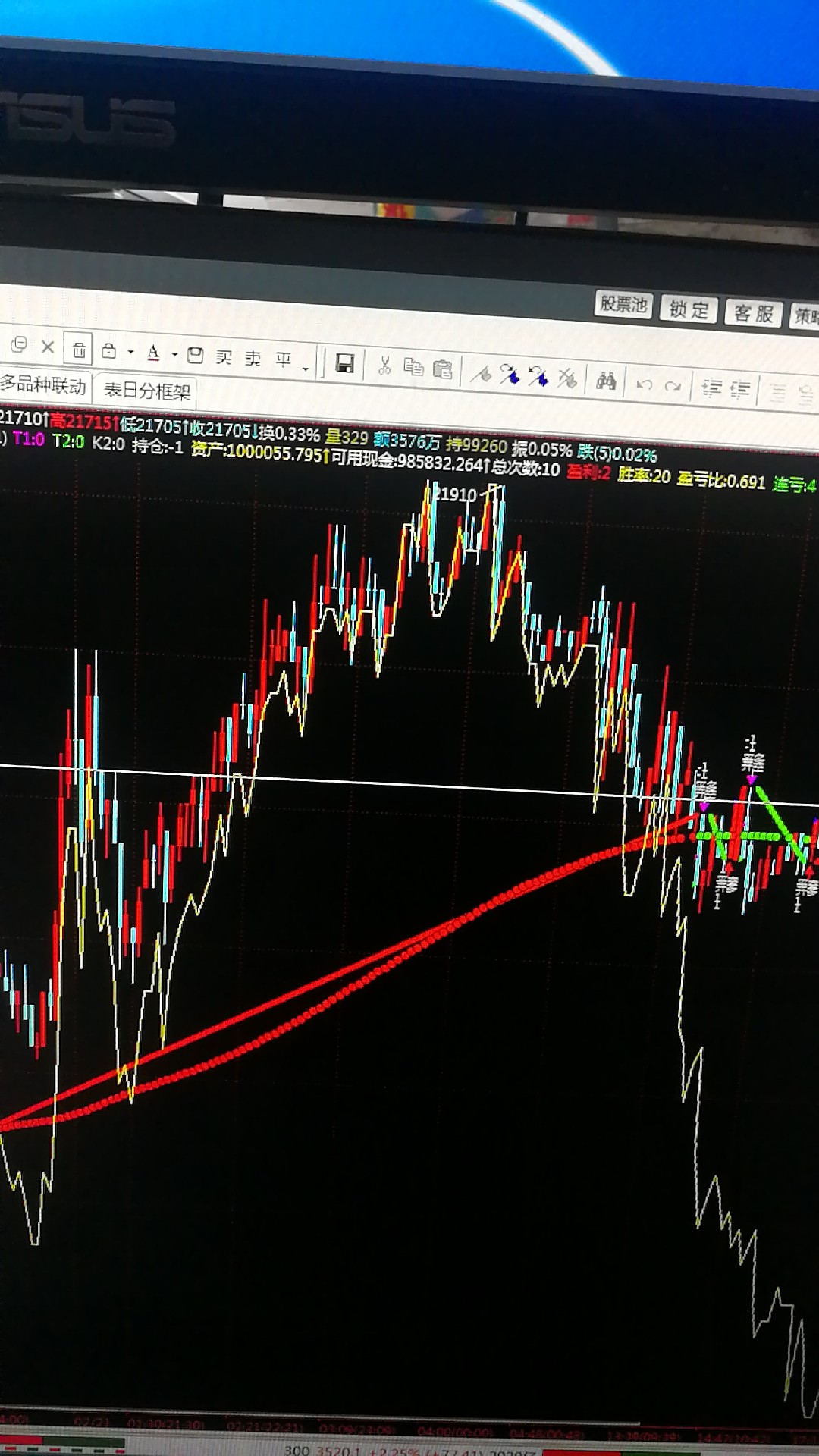
Task: Click the 换0.33% turnover text
Action: 289,434
